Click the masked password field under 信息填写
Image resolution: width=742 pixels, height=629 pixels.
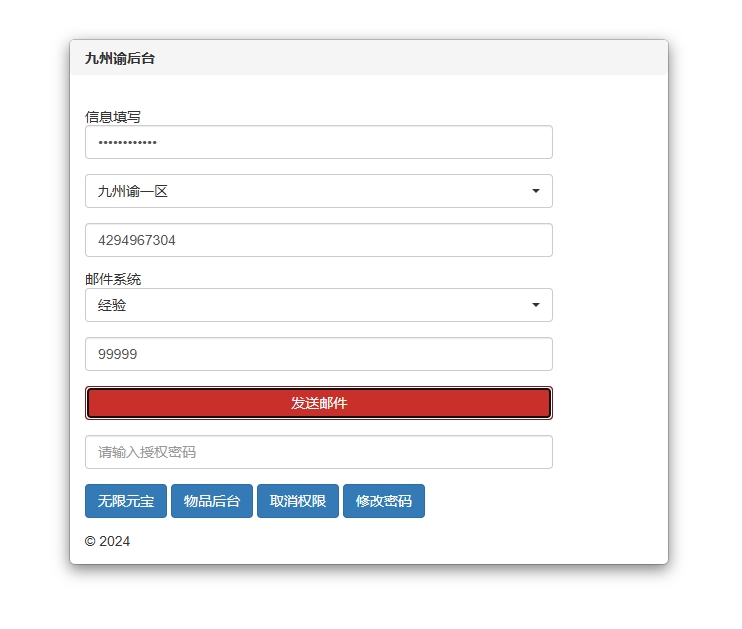click(318, 142)
